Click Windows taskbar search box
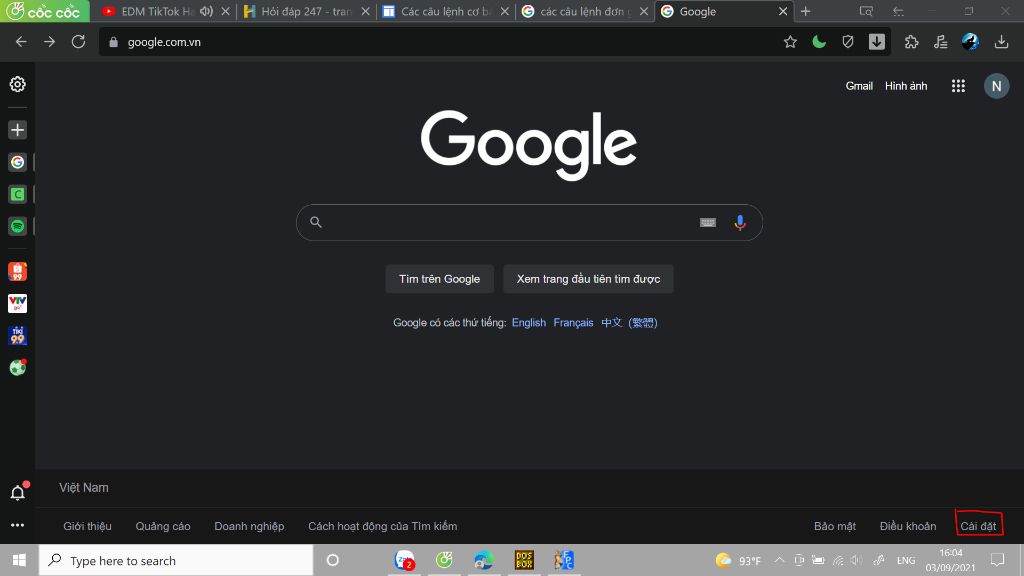 pyautogui.click(x=176, y=560)
